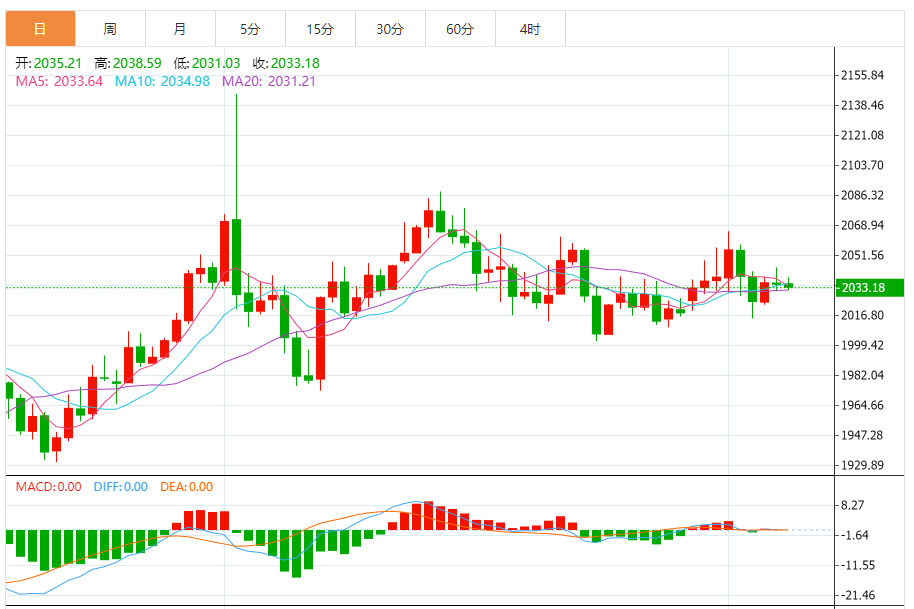Click the latest rightmost green candlestick

(789, 285)
